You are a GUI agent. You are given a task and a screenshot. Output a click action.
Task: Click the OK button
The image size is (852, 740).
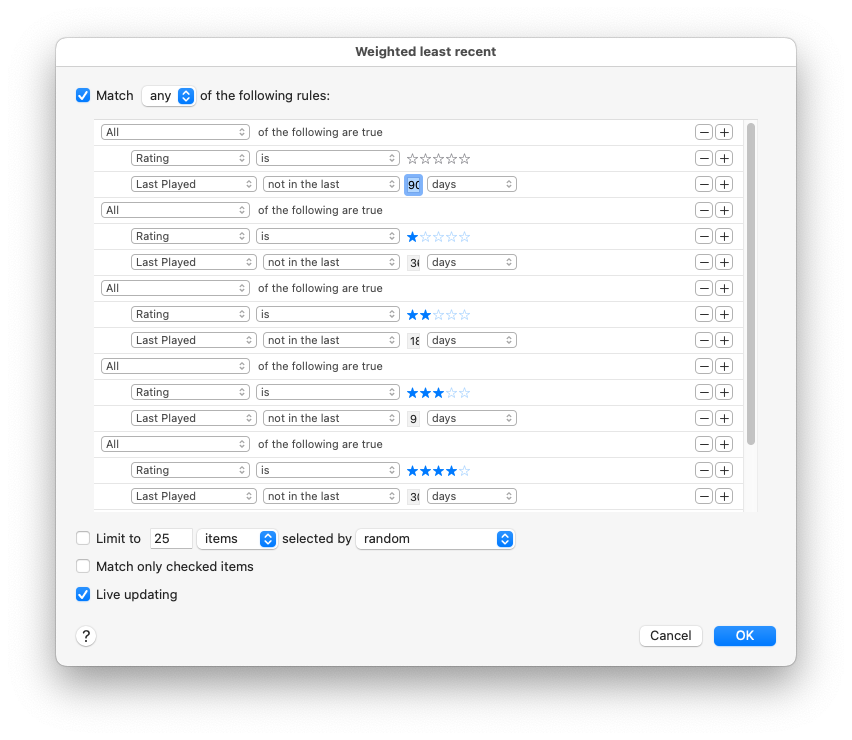click(x=744, y=636)
